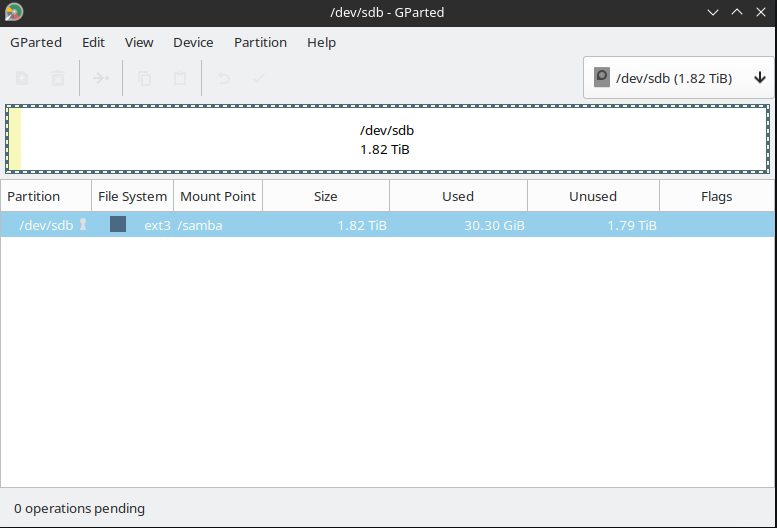Click the Flags column header
This screenshot has width=777, height=528.
click(x=717, y=196)
